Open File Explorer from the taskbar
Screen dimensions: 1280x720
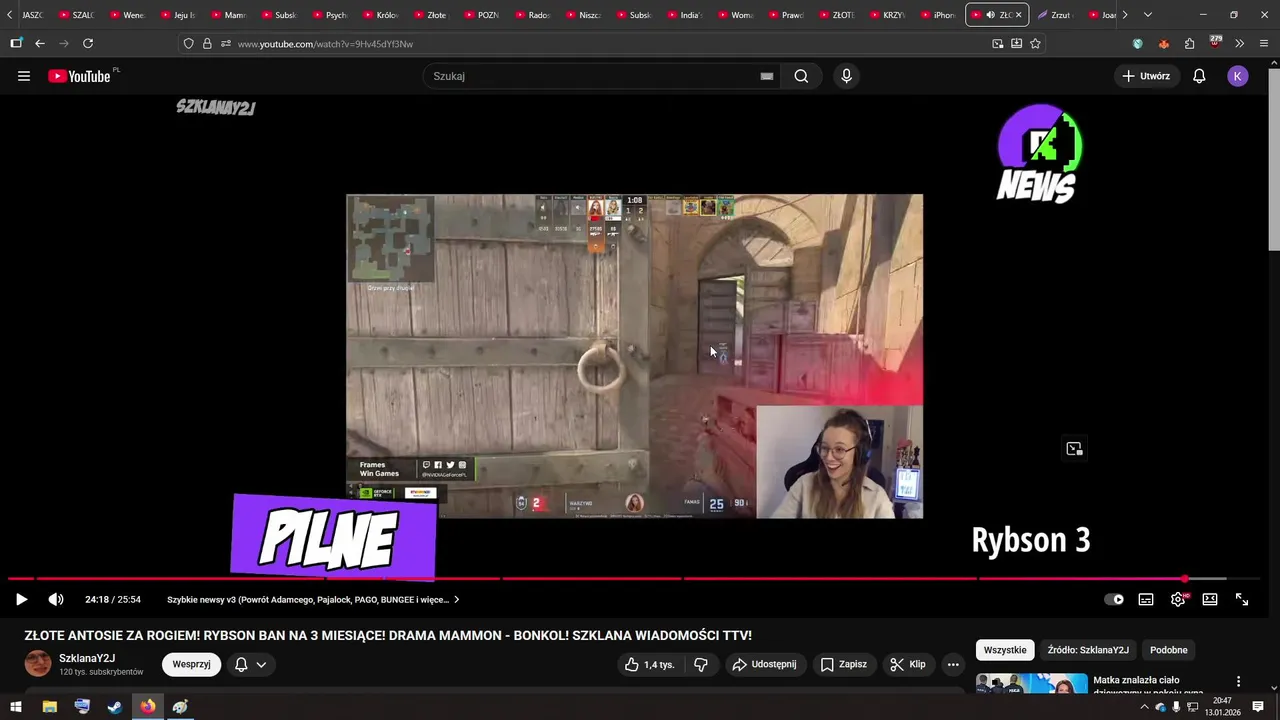click(x=49, y=707)
